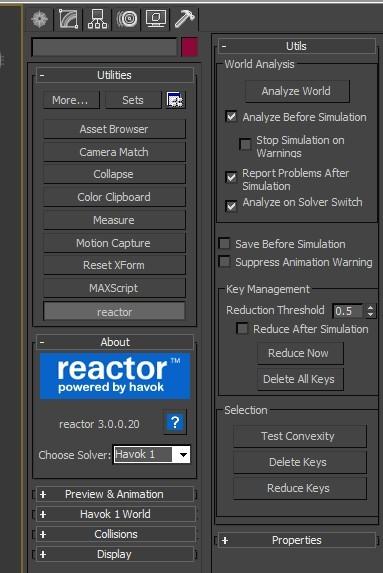Expand the Properties rollout
The height and width of the screenshot is (573, 383).
pyautogui.click(x=297, y=540)
